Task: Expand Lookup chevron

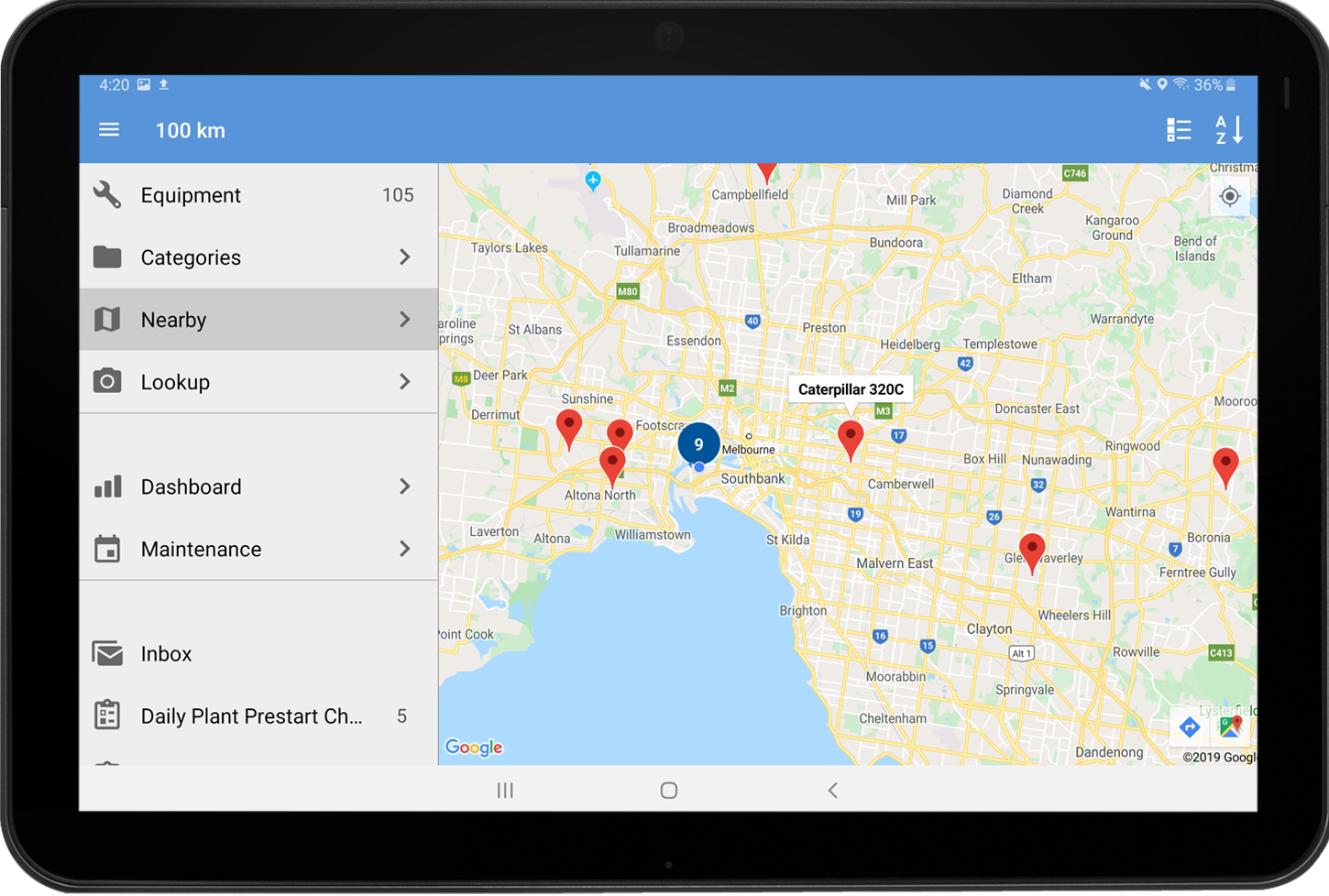Action: (404, 382)
